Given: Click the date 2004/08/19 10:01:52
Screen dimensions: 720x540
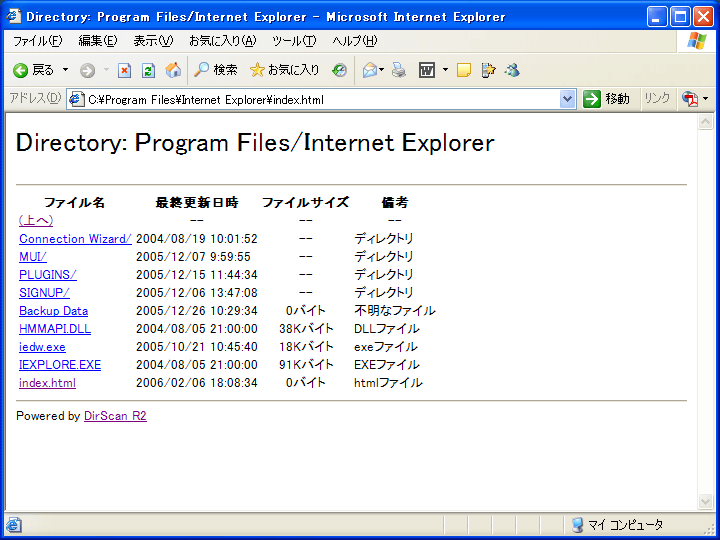Looking at the screenshot, I should 197,239.
